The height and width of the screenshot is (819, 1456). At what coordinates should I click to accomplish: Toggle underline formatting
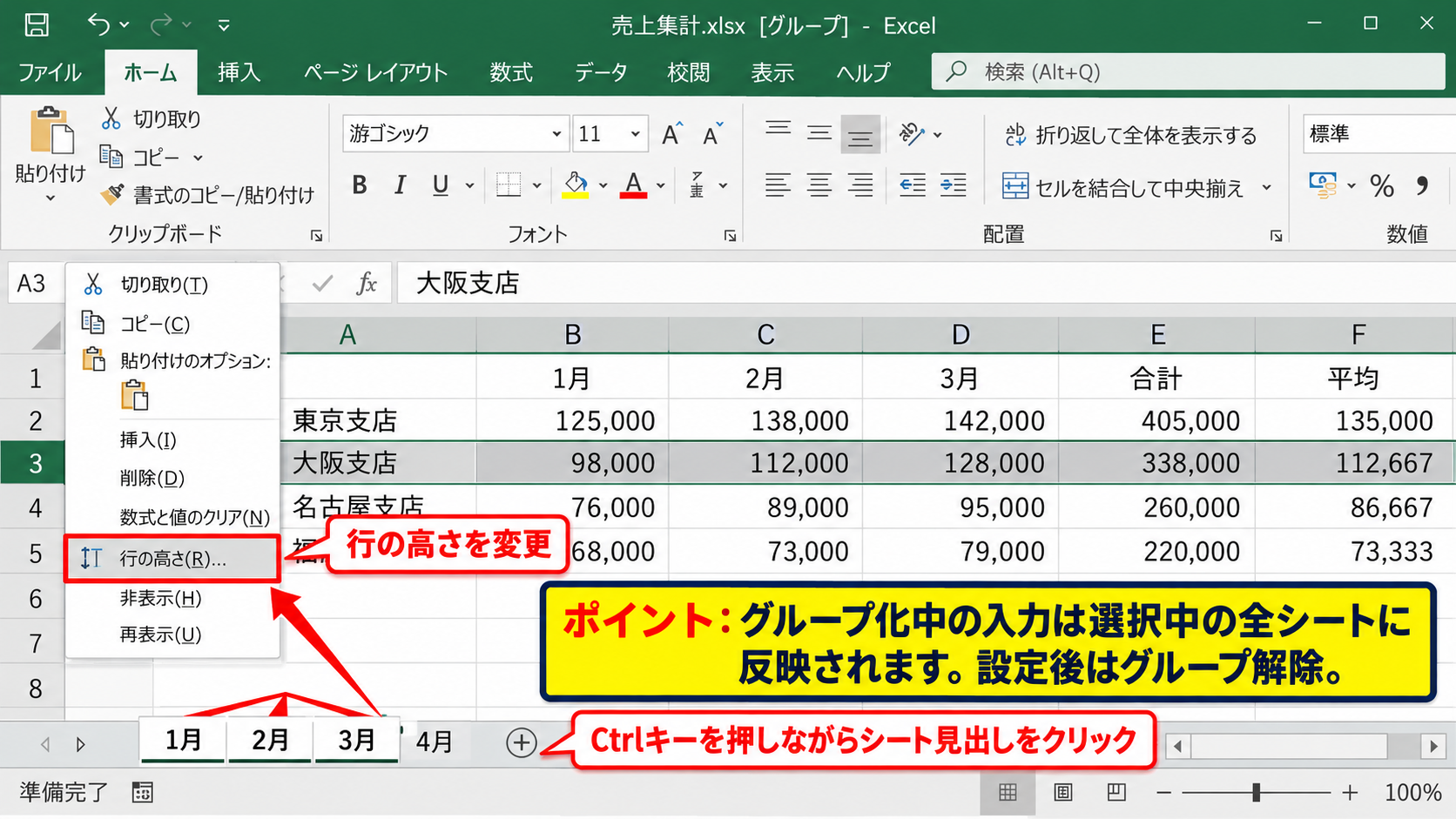click(x=441, y=185)
